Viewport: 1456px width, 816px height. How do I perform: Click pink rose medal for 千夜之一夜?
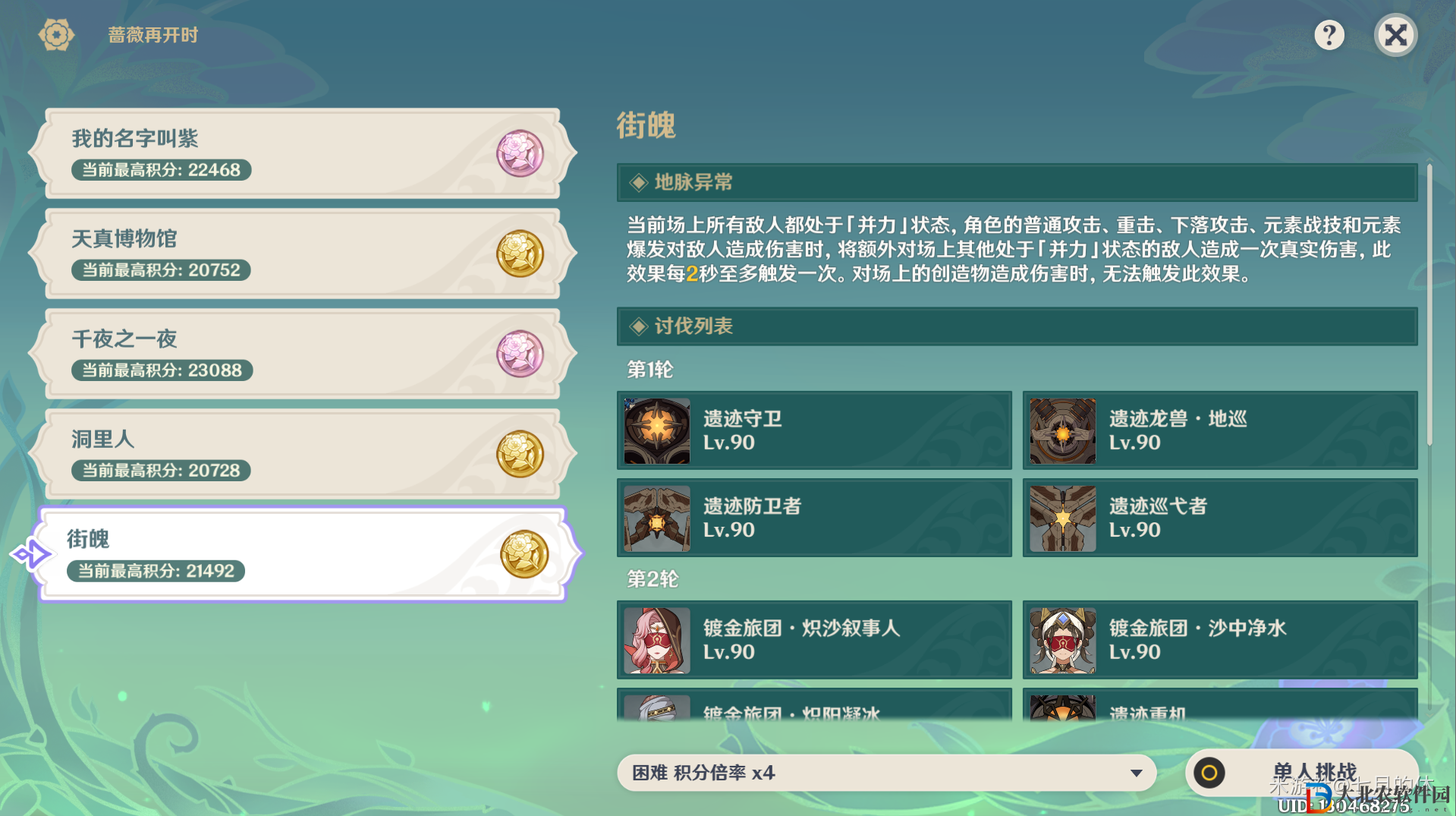520,354
